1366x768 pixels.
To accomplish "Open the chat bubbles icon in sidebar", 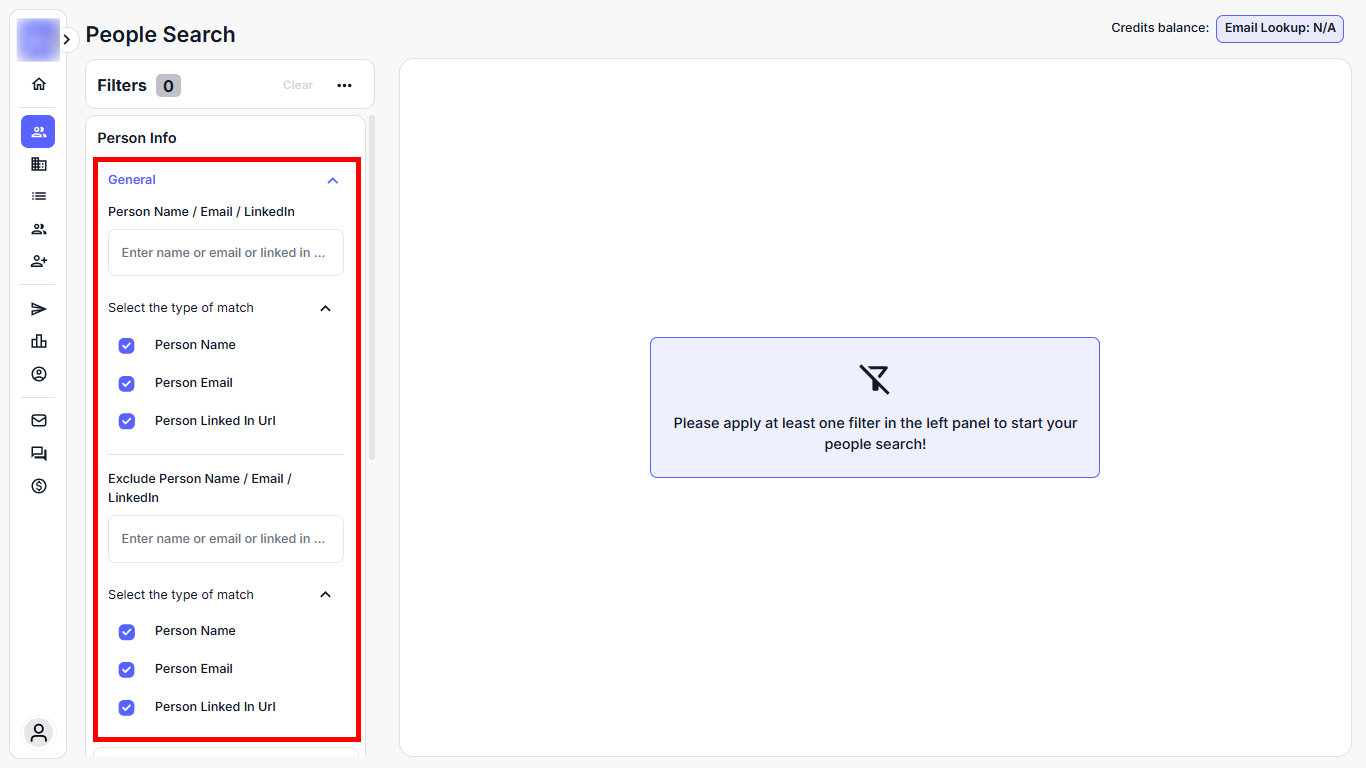I will tap(39, 454).
